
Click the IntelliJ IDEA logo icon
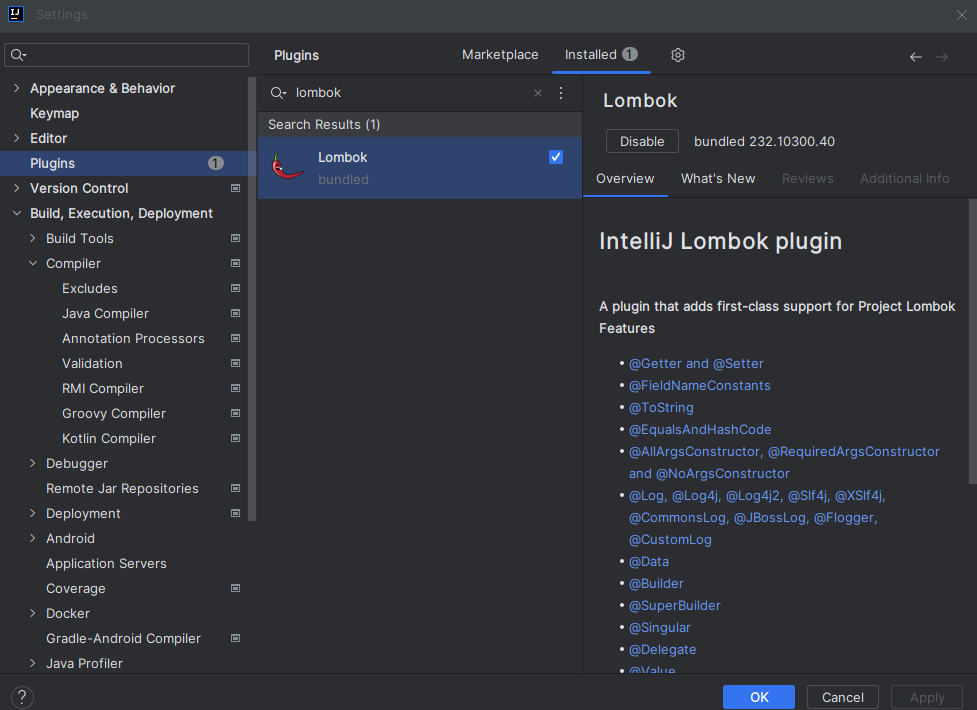point(16,14)
